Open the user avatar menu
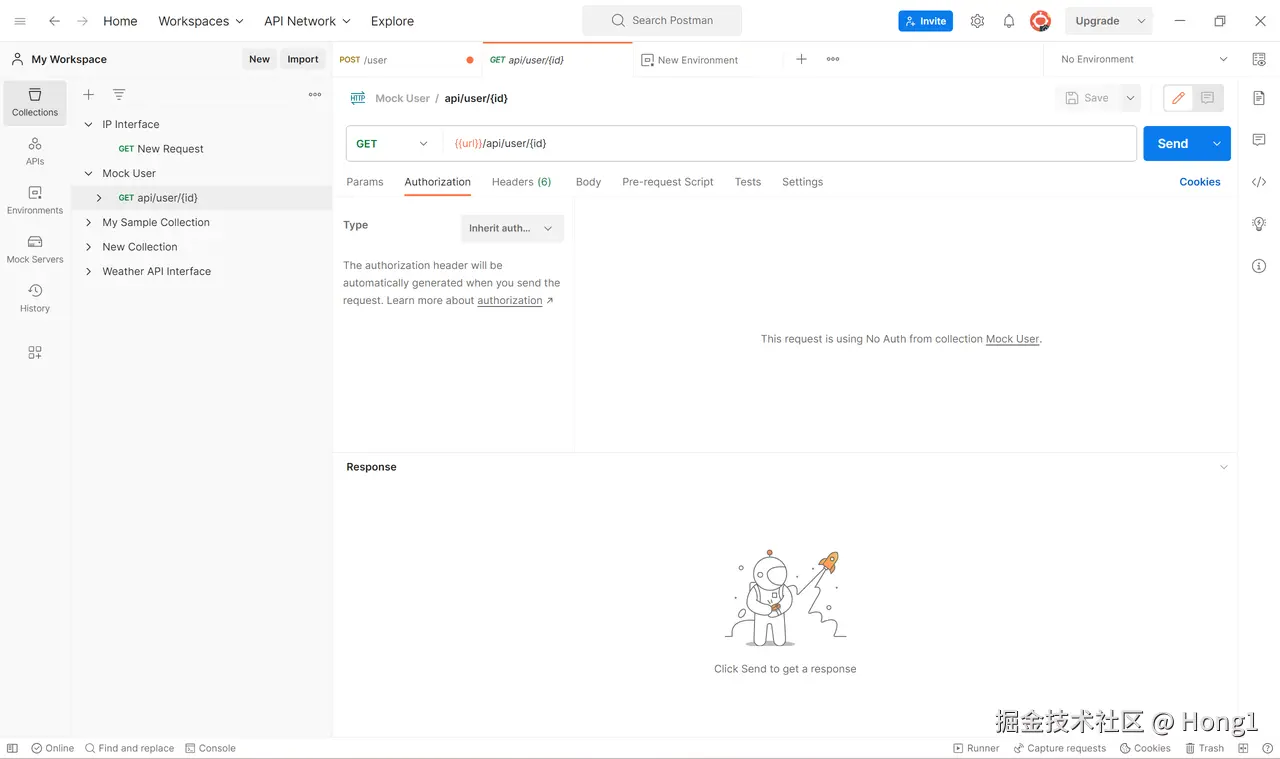Screen dimensions: 1280x759 tap(1040, 21)
